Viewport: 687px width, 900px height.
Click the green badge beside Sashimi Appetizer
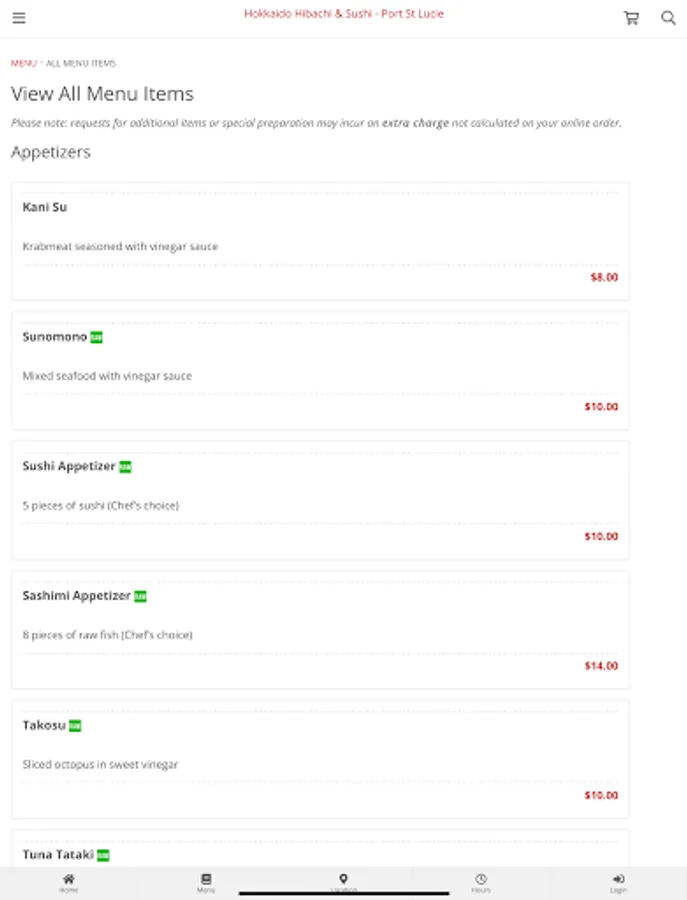pos(140,597)
